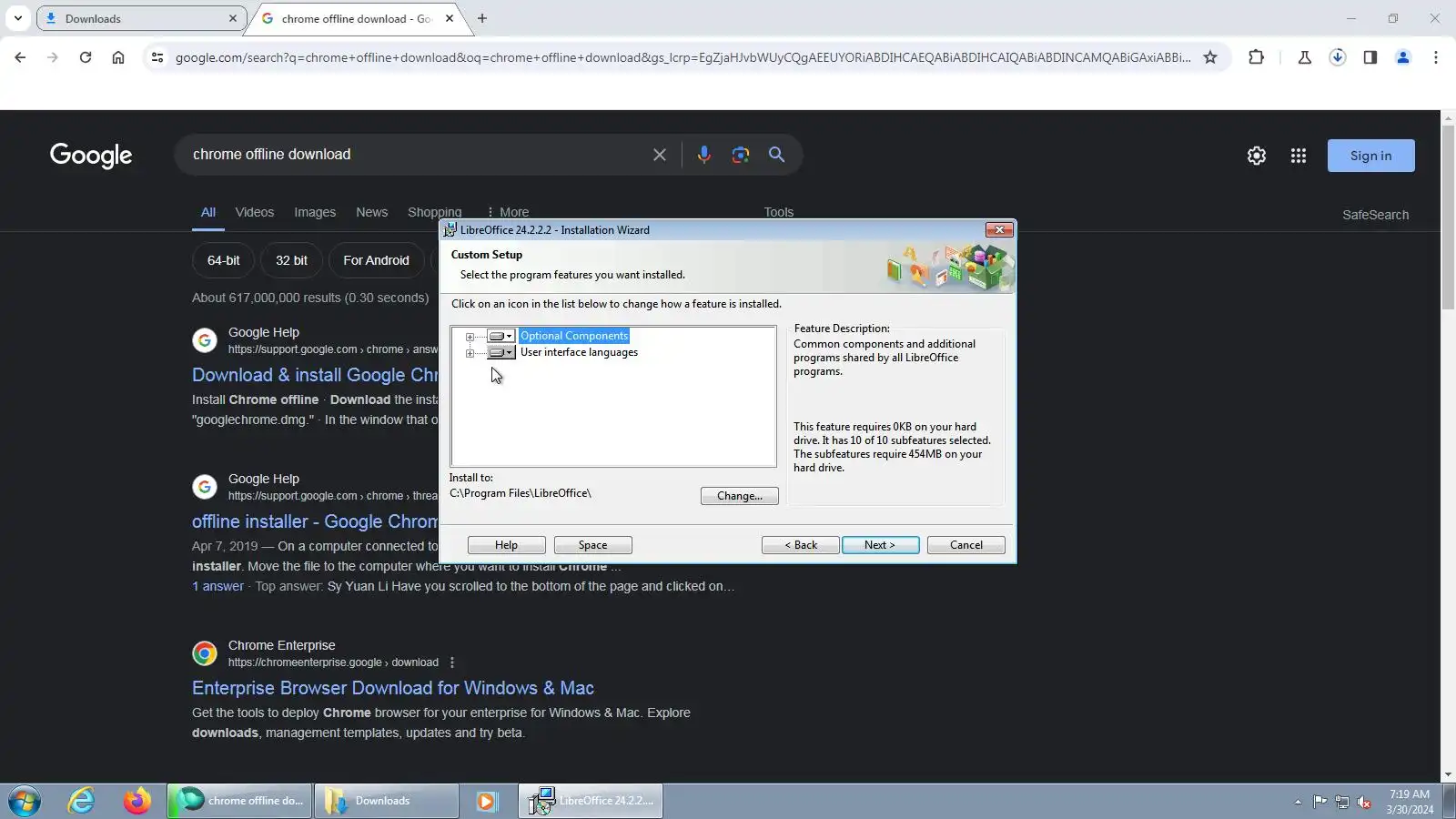Viewport: 1456px width, 819px height.
Task: Search by image with Google Lens
Action: click(741, 155)
